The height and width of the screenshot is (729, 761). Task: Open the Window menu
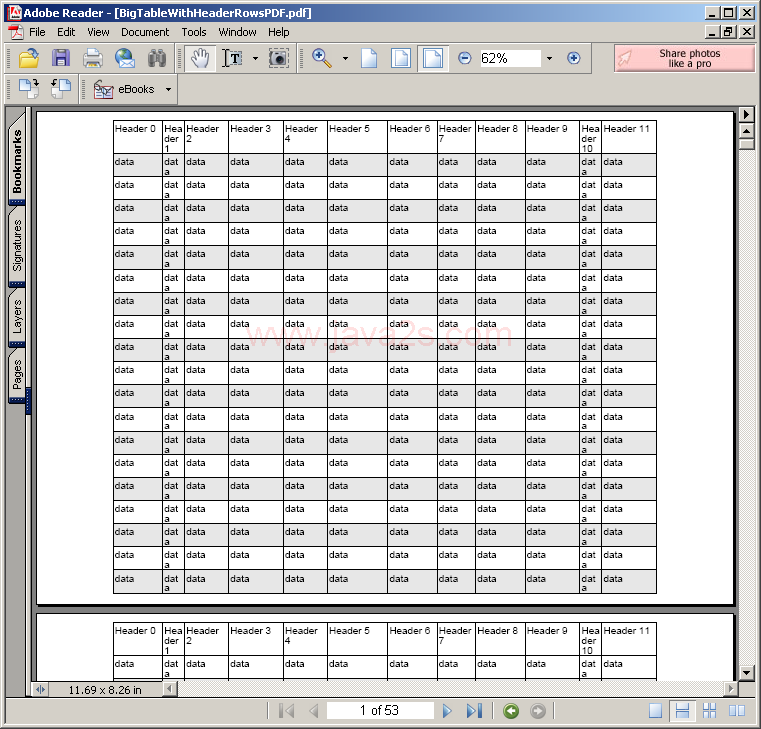pyautogui.click(x=237, y=32)
